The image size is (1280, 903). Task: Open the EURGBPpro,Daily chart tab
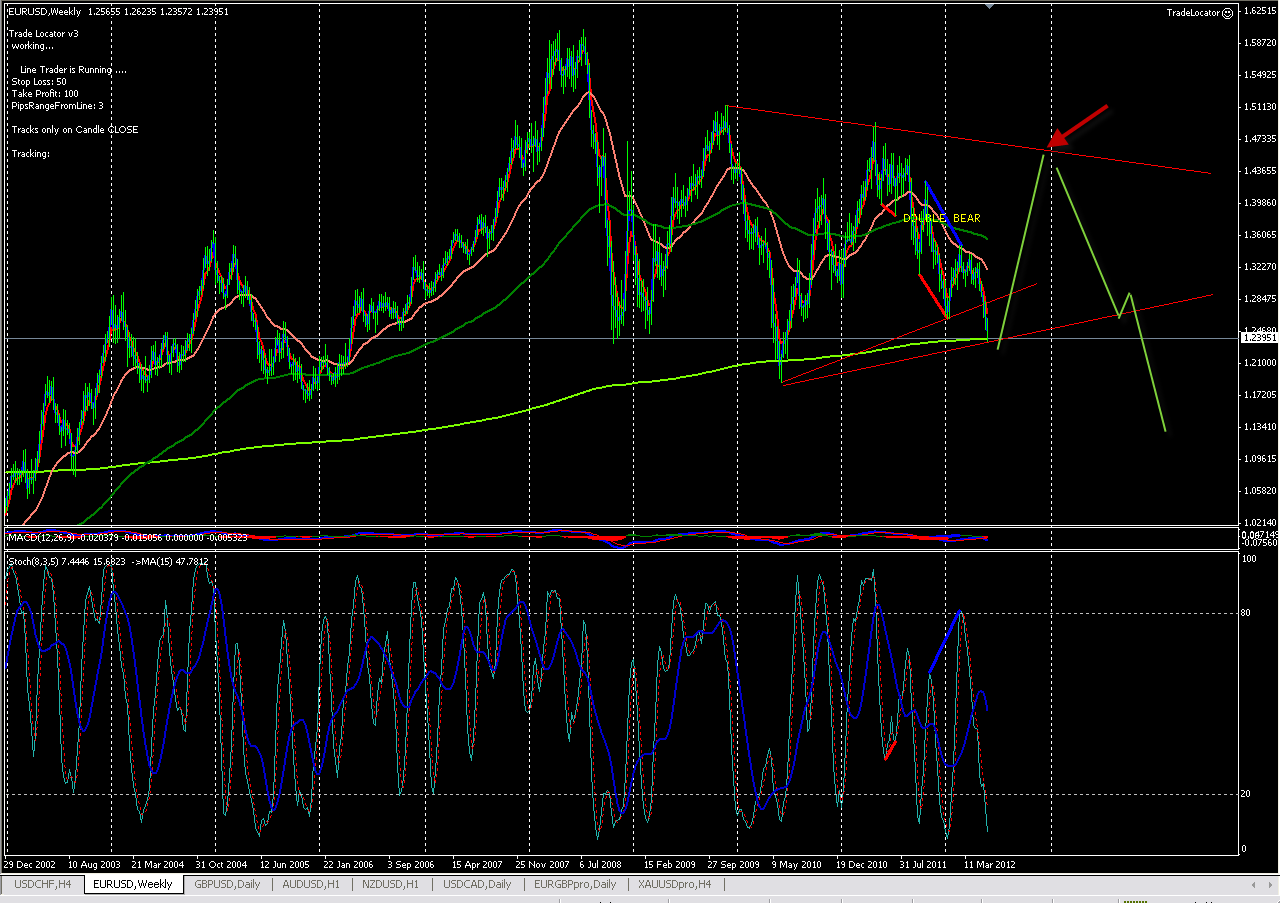tap(573, 884)
